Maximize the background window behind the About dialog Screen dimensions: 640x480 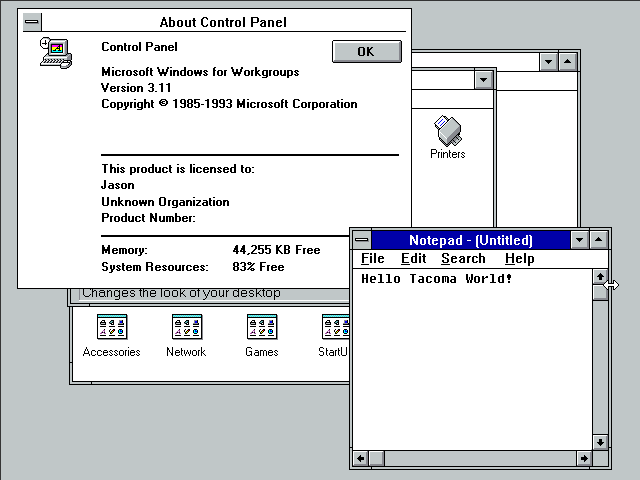pyautogui.click(x=568, y=62)
